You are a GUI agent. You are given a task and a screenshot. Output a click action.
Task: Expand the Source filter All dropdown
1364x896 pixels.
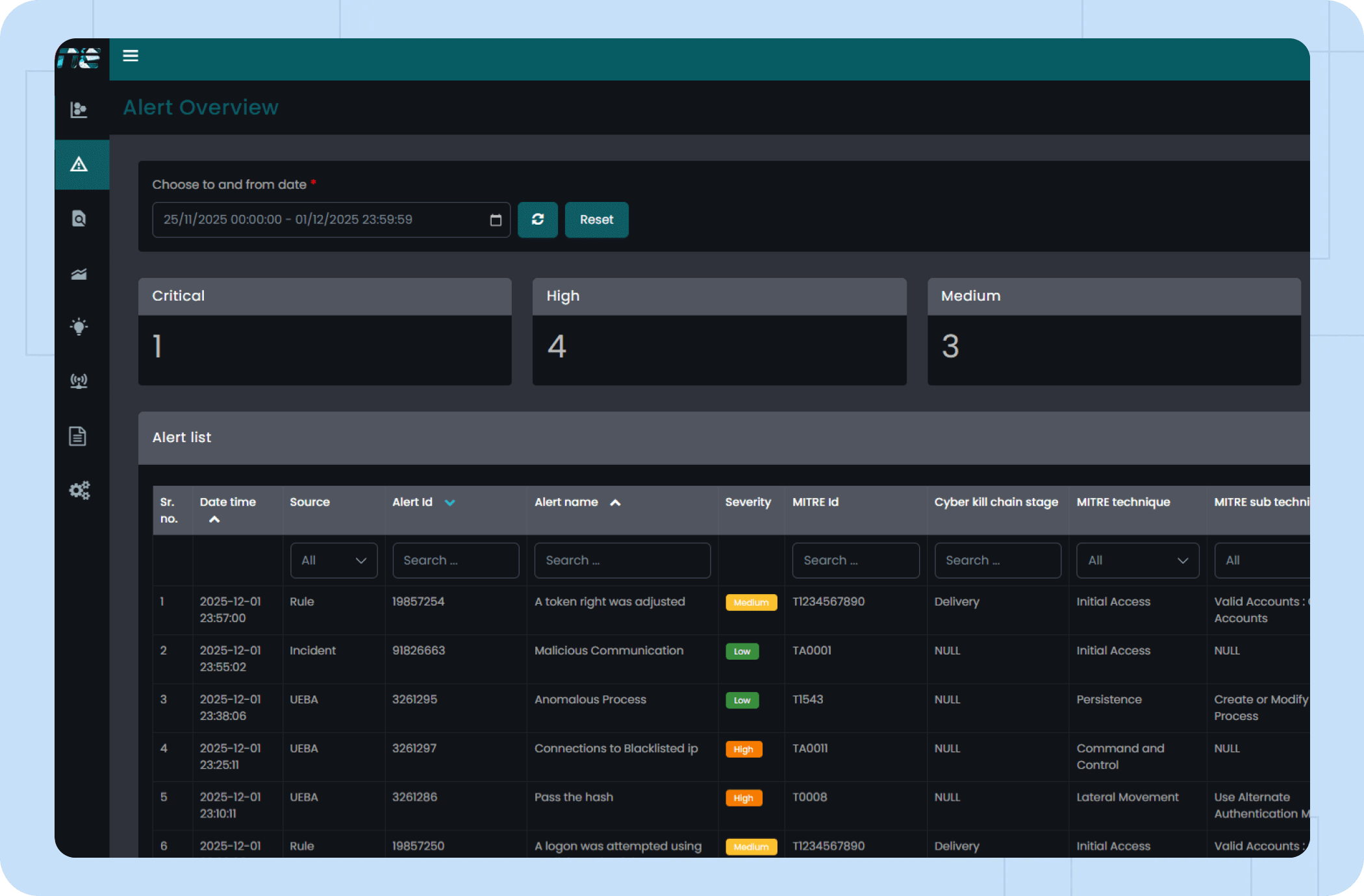(333, 560)
